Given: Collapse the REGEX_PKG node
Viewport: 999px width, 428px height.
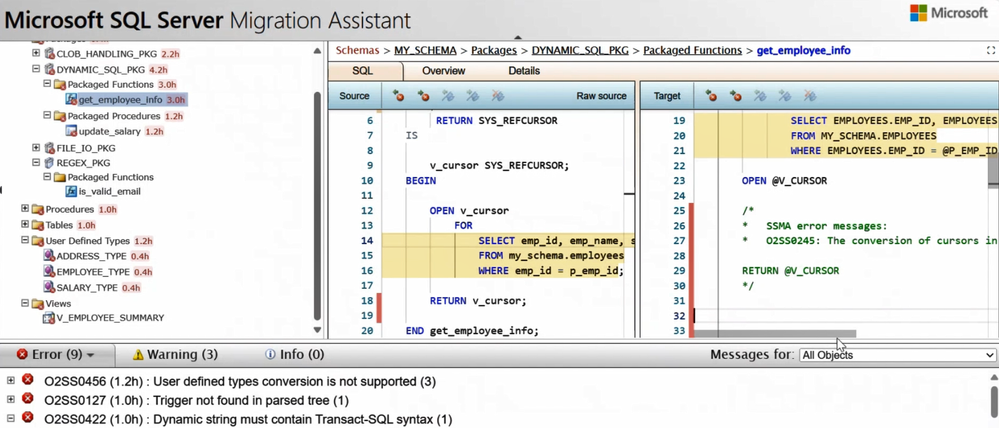Looking at the screenshot, I should [36, 162].
